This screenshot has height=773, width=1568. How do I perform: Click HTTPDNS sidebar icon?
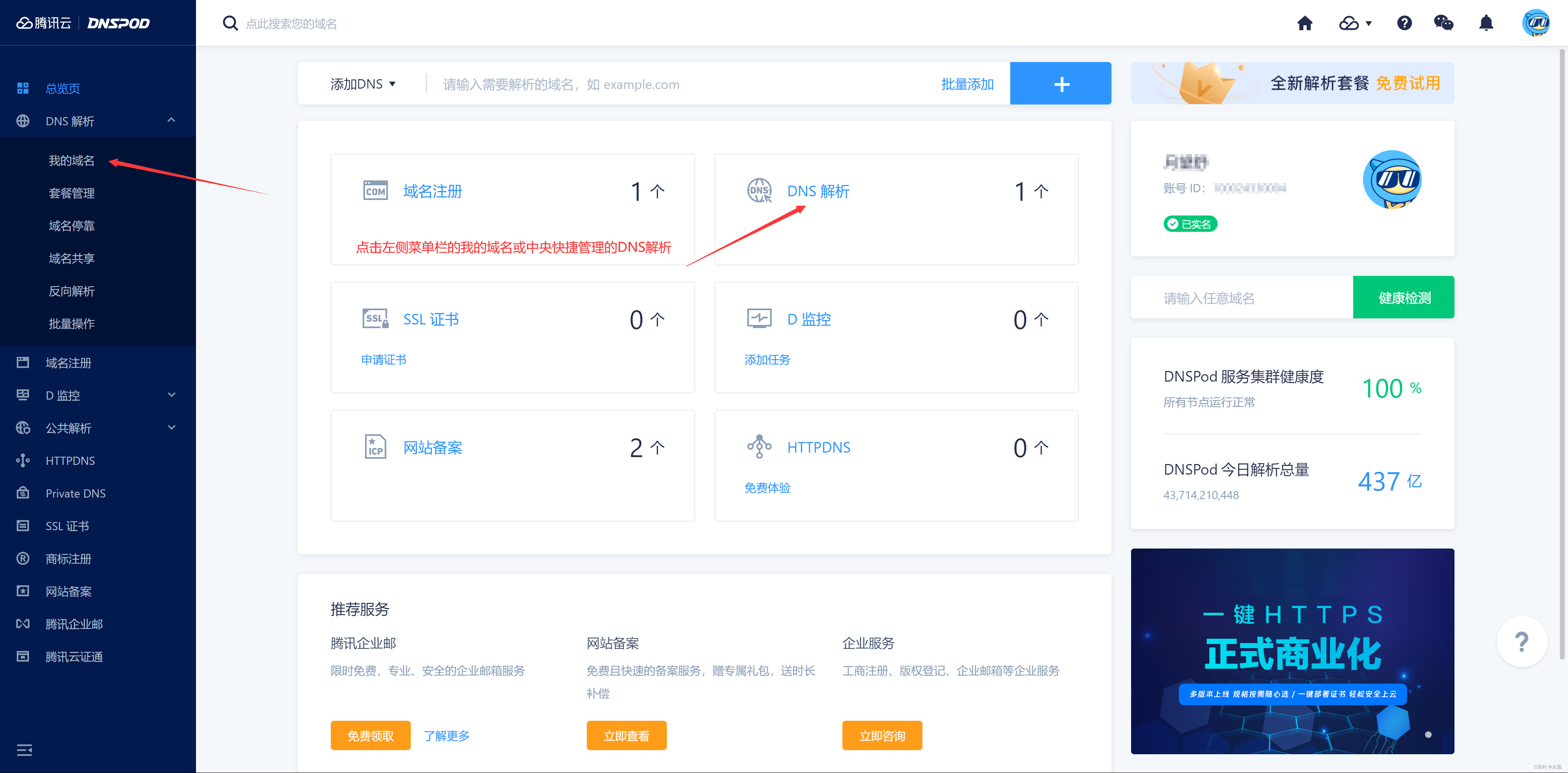22,460
